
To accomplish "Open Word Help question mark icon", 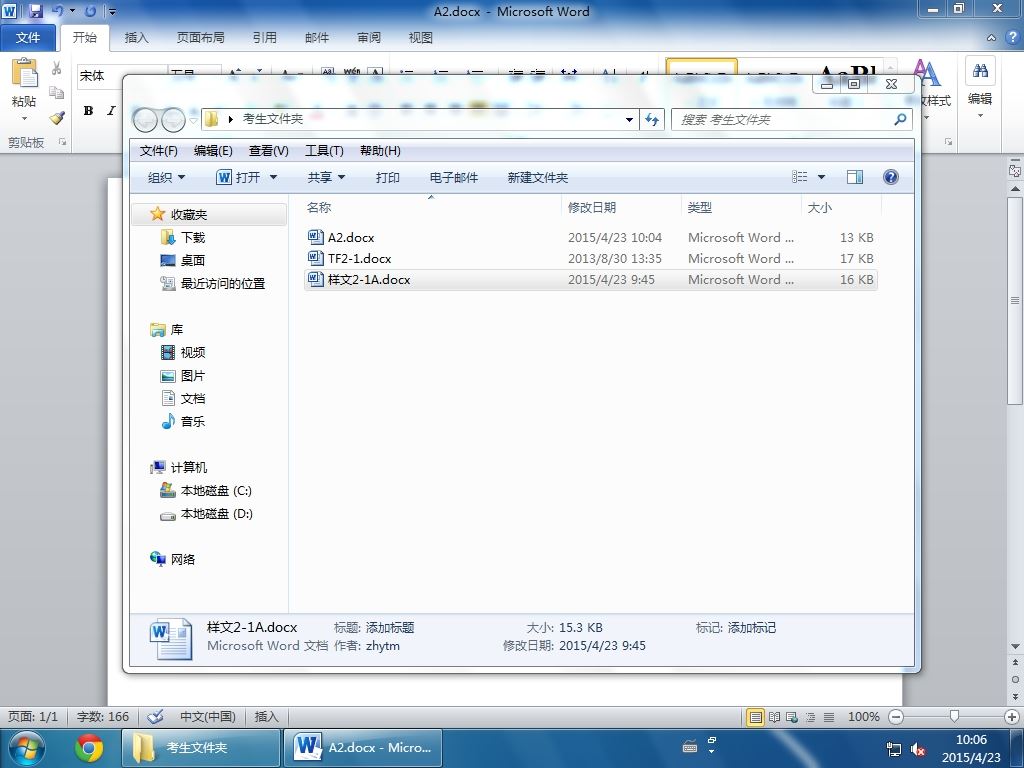I will tap(1012, 37).
